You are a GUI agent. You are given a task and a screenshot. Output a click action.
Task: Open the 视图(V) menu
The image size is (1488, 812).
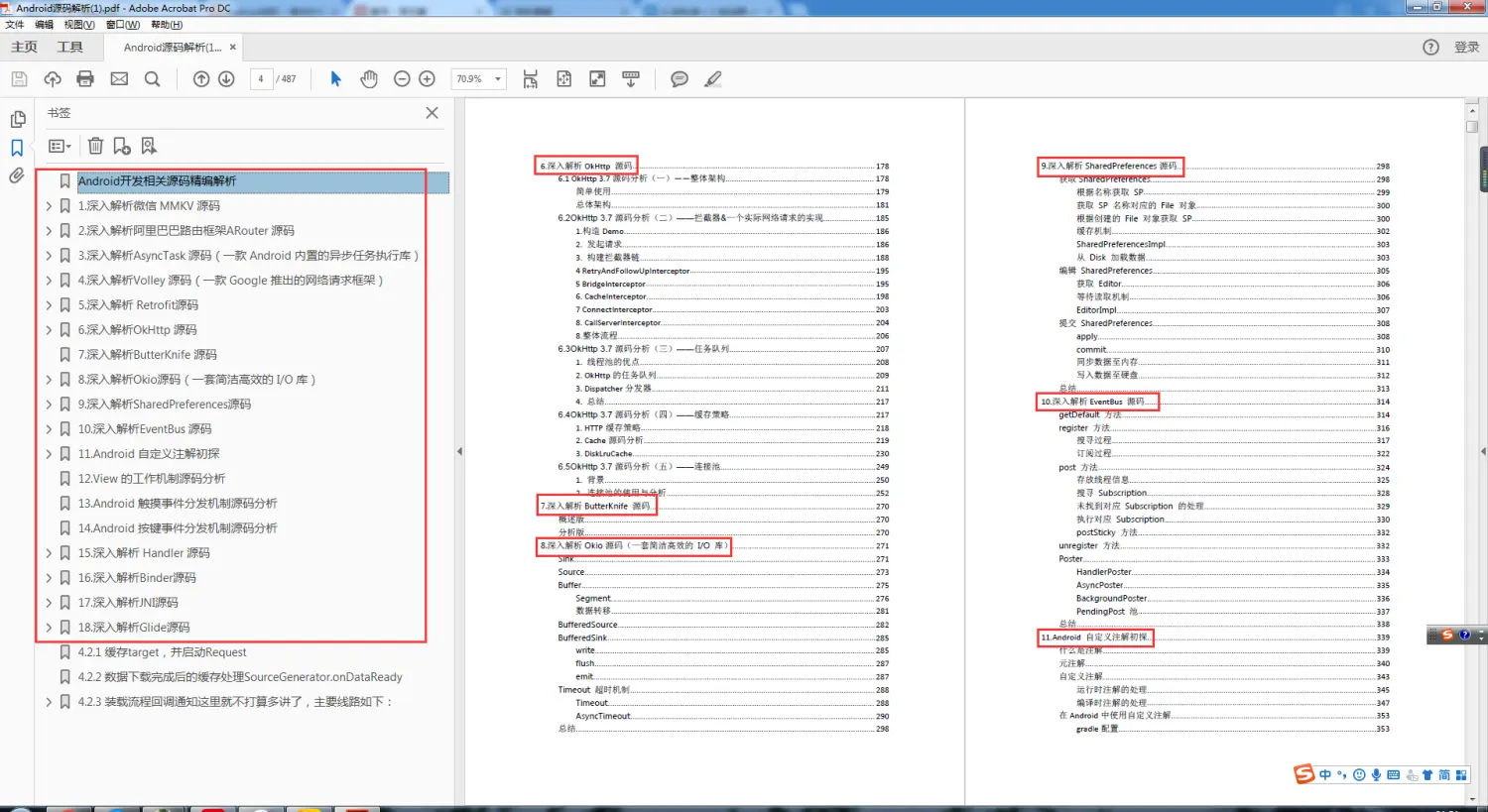coord(79,25)
